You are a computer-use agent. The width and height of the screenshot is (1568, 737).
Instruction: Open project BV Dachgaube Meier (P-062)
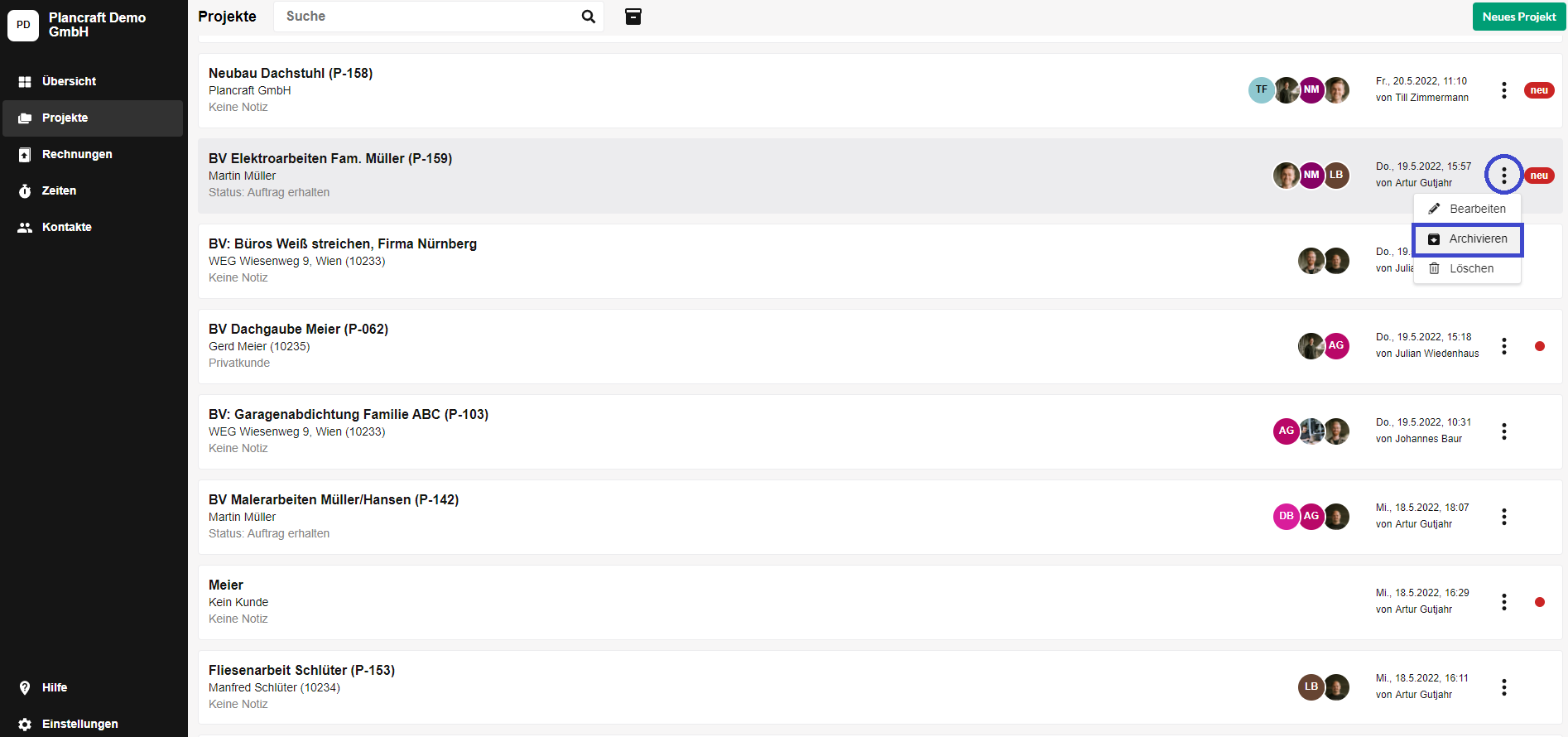(298, 329)
